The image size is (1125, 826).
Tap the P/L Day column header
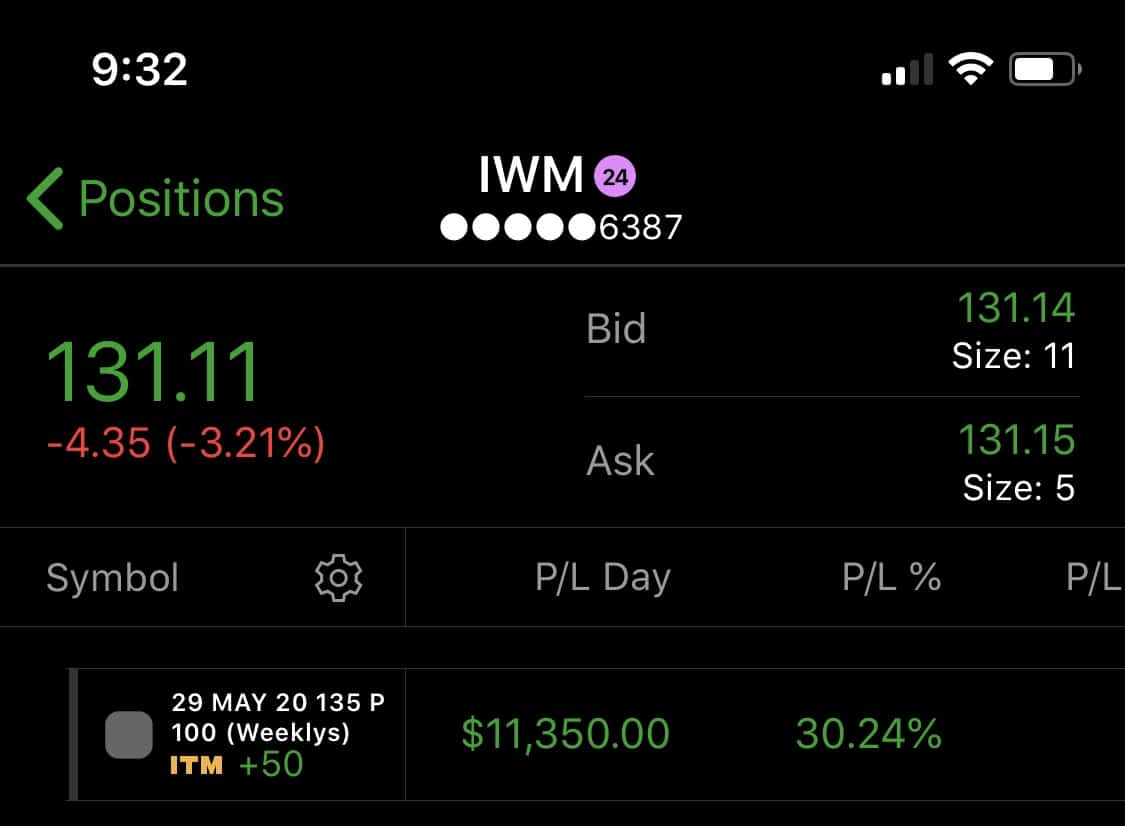603,578
